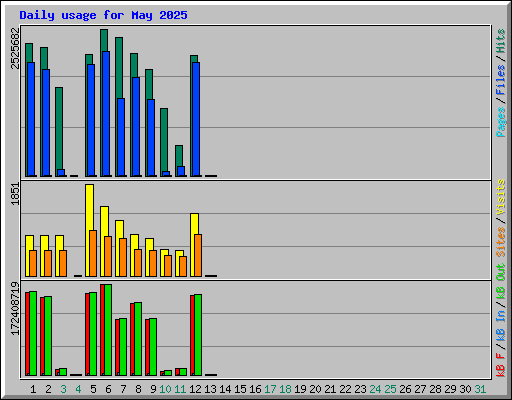Click day 16 on the date axis
512x400 pixels.
255,389
